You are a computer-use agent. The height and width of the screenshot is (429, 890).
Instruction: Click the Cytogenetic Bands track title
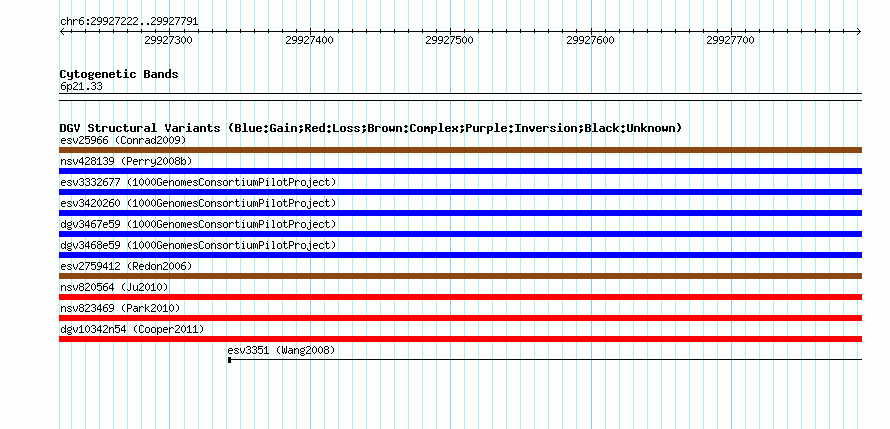coord(119,74)
